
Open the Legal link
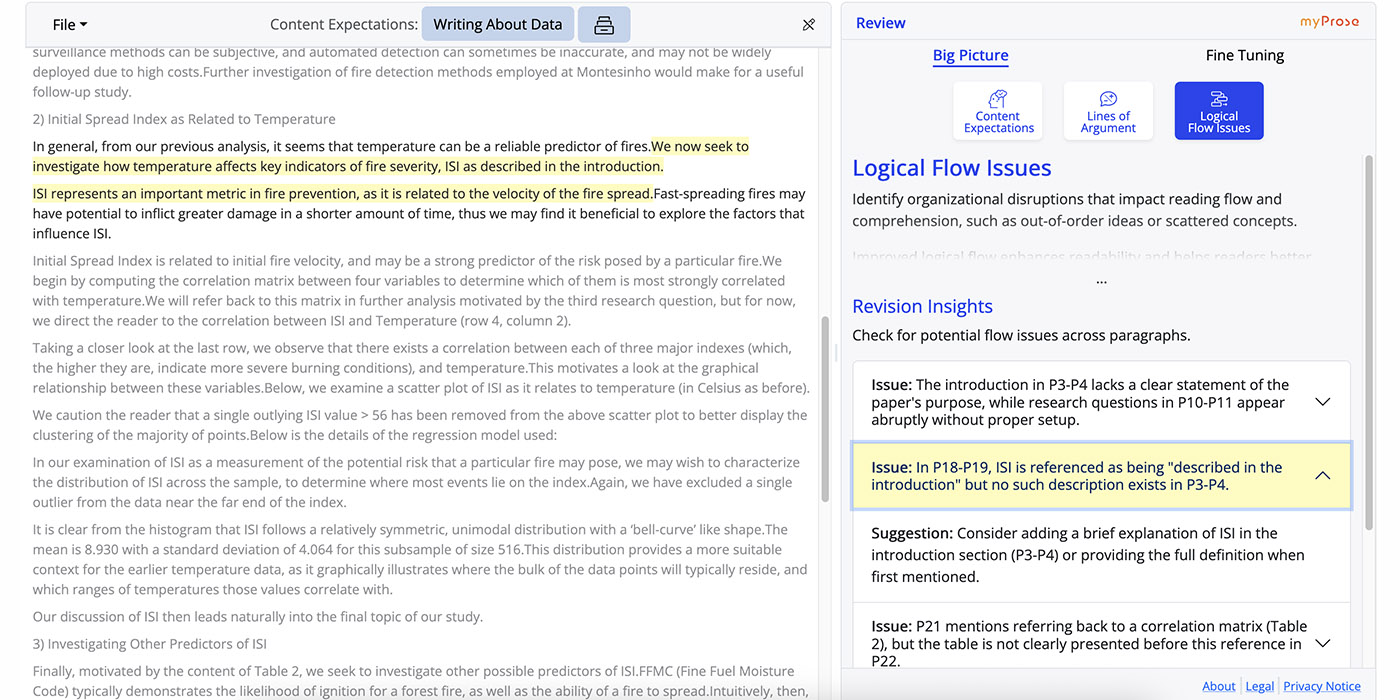pyautogui.click(x=1259, y=686)
